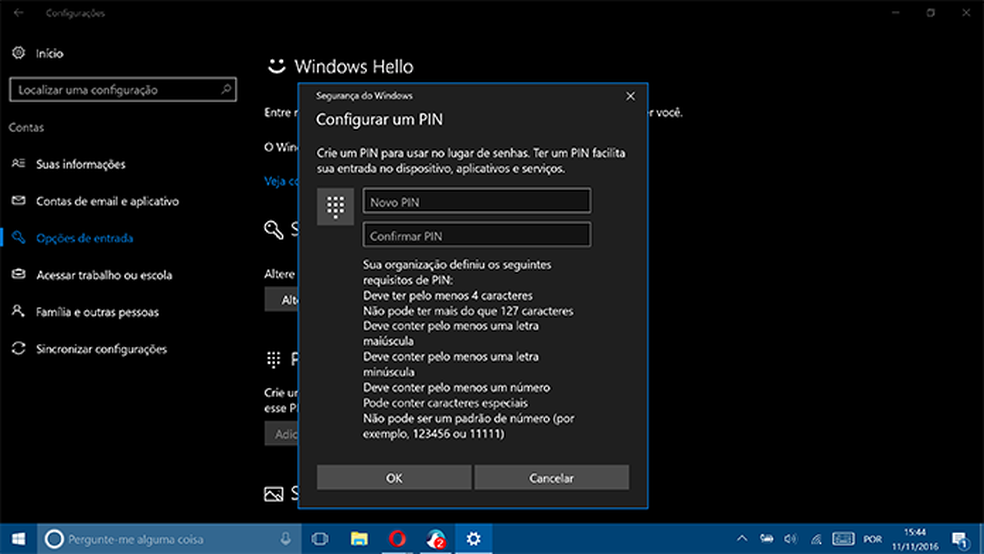Viewport: 984px width, 554px height.
Task: Open Acessar trabalho ou escola
Action: (104, 275)
